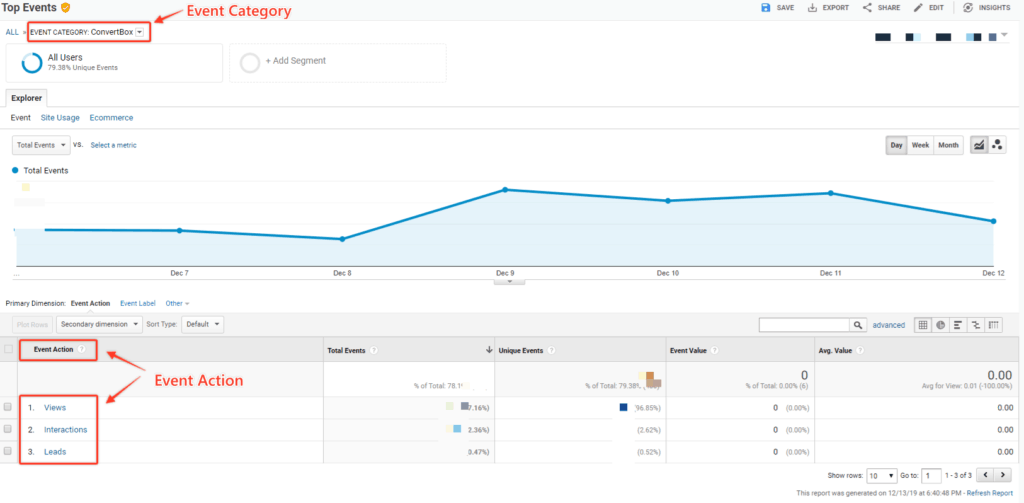Select the Event metric group tab
The image size is (1024, 503).
point(21,118)
